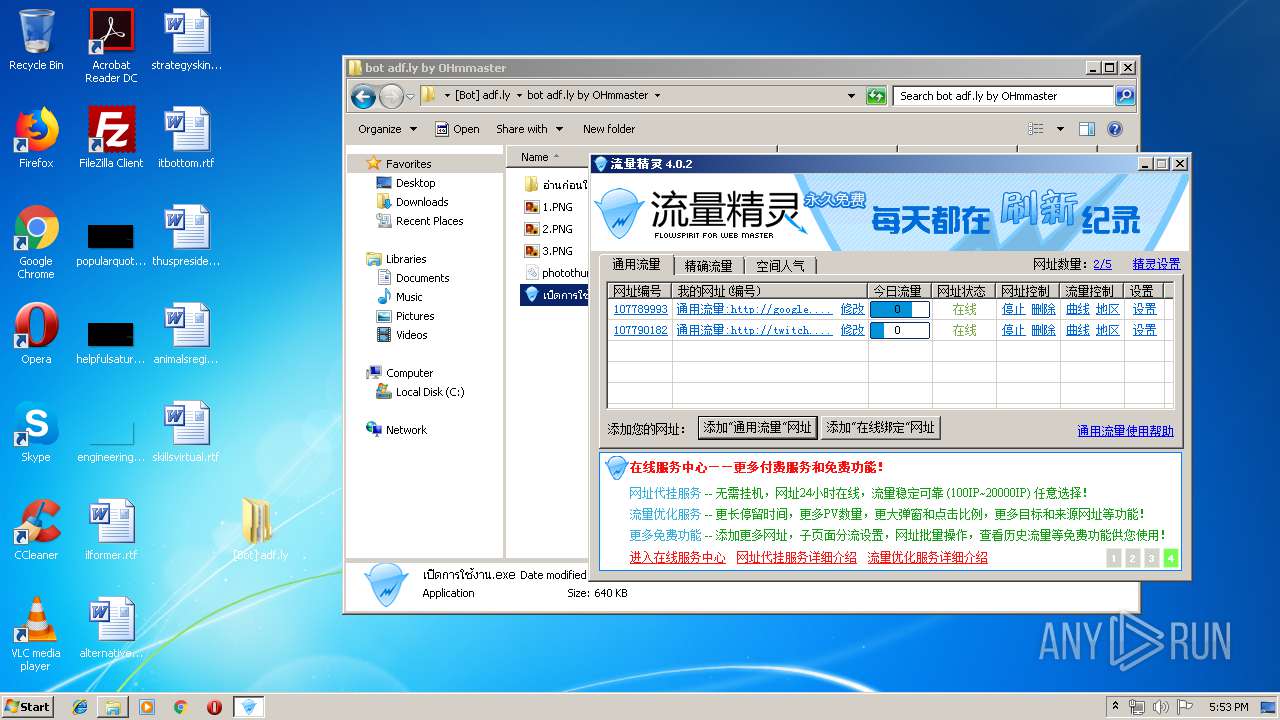This screenshot has height=720, width=1280.
Task: Select llformer.rtf document on desktop
Action: point(111,529)
